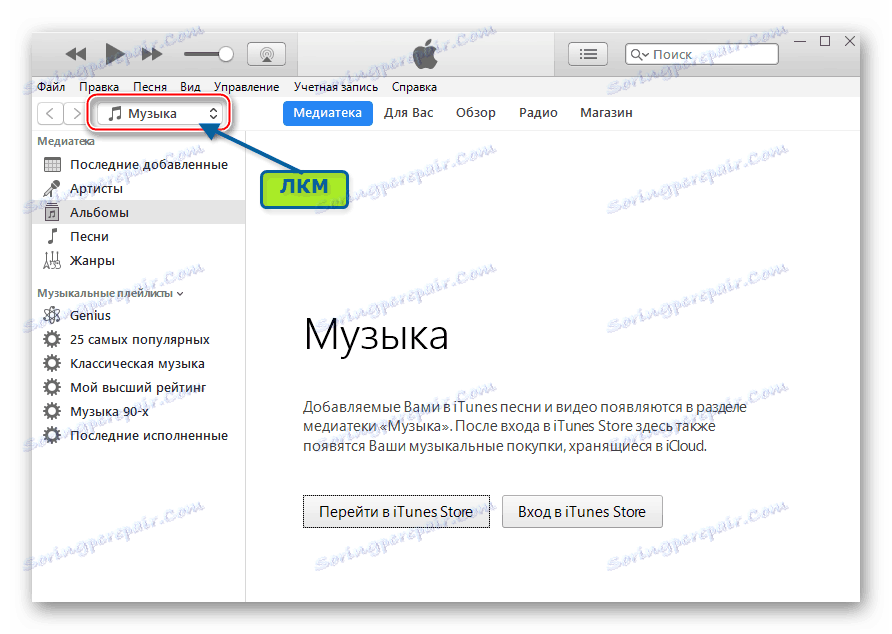This screenshot has height=634, width=892.
Task: Open Последние исполненные playlist
Action: (139, 435)
